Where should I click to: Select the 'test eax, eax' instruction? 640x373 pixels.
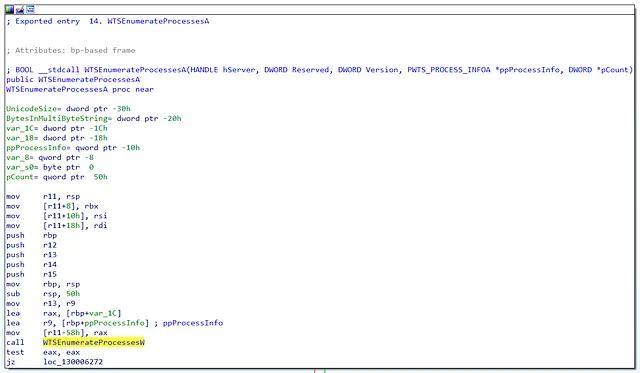pyautogui.click(x=43, y=352)
